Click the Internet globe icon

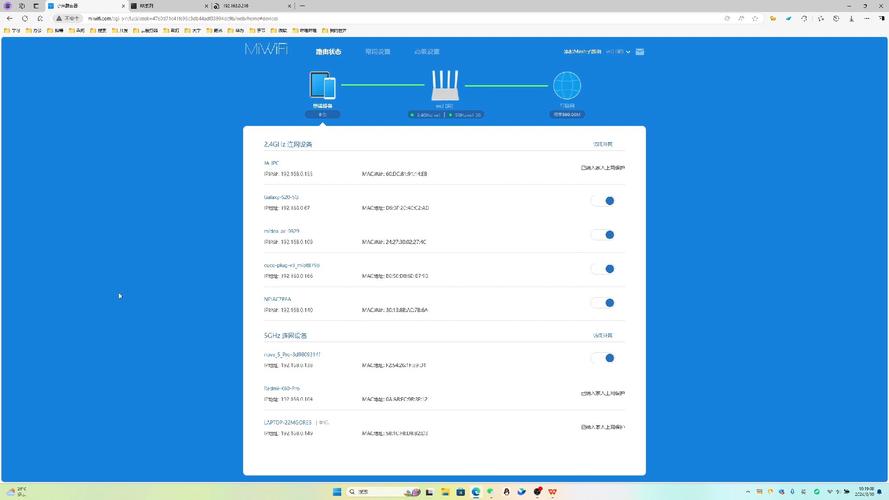click(567, 86)
